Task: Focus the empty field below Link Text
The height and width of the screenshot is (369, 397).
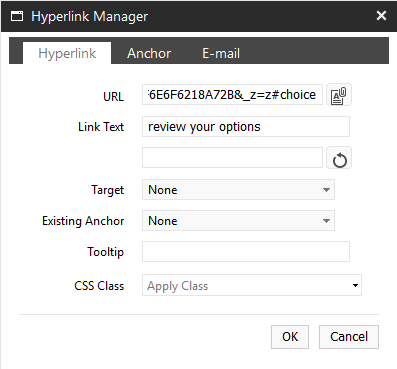Action: [232, 158]
